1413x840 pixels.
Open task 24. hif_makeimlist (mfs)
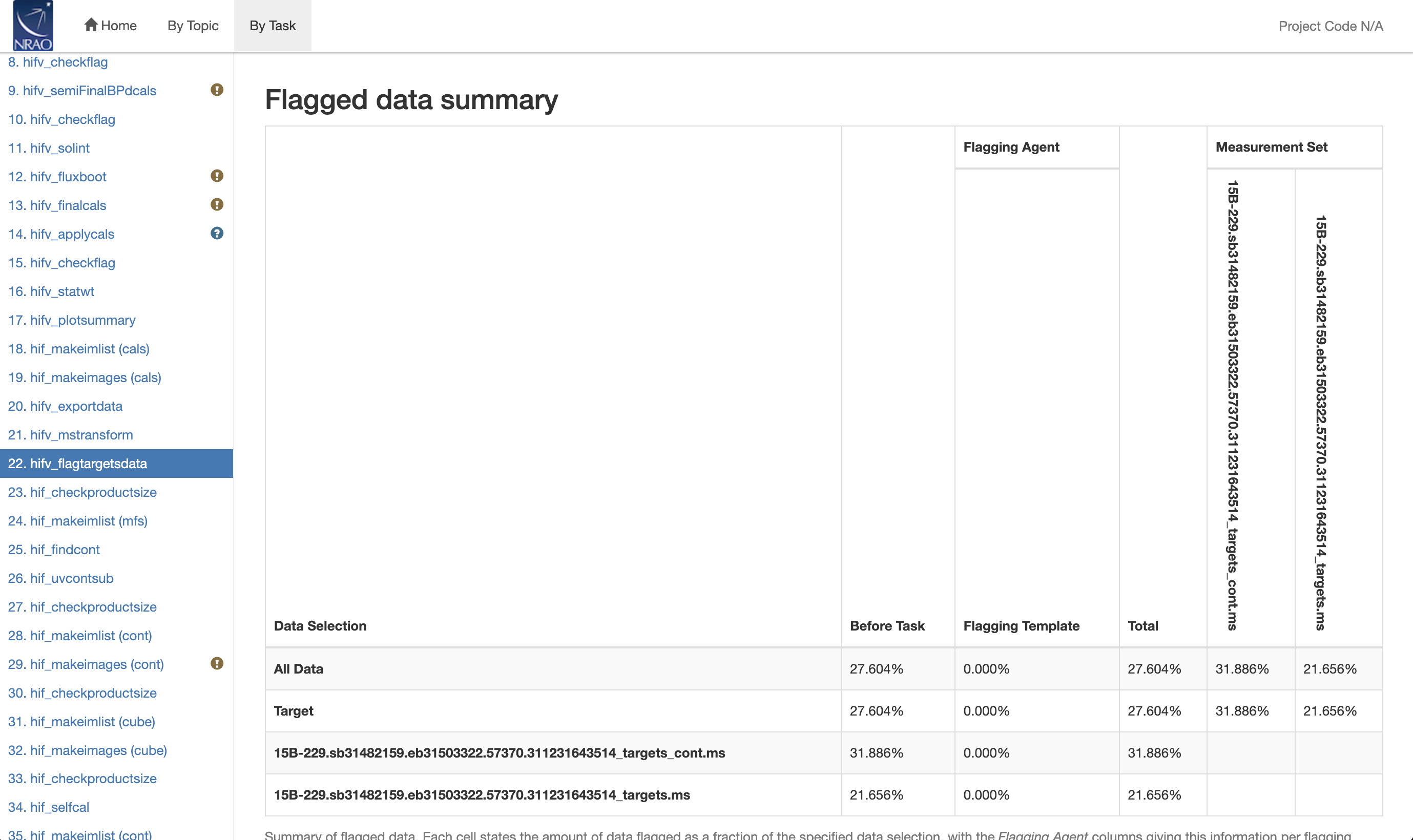point(77,521)
